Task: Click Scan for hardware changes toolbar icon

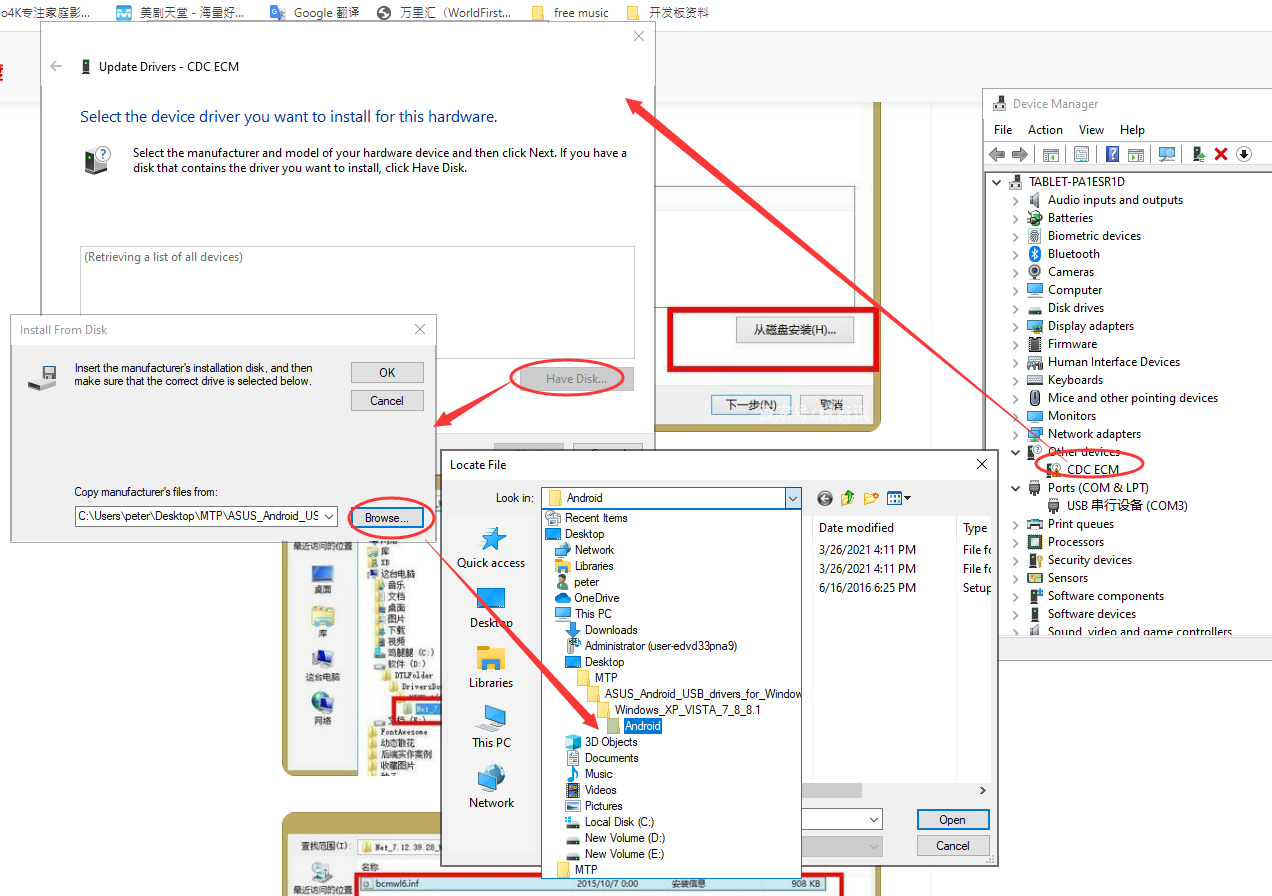Action: tap(1166, 154)
